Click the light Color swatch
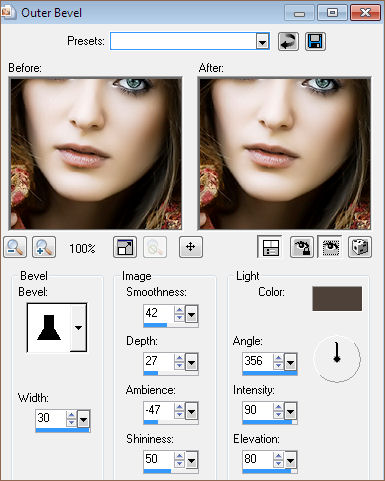Screen dimensions: 385x481 (x=337, y=298)
